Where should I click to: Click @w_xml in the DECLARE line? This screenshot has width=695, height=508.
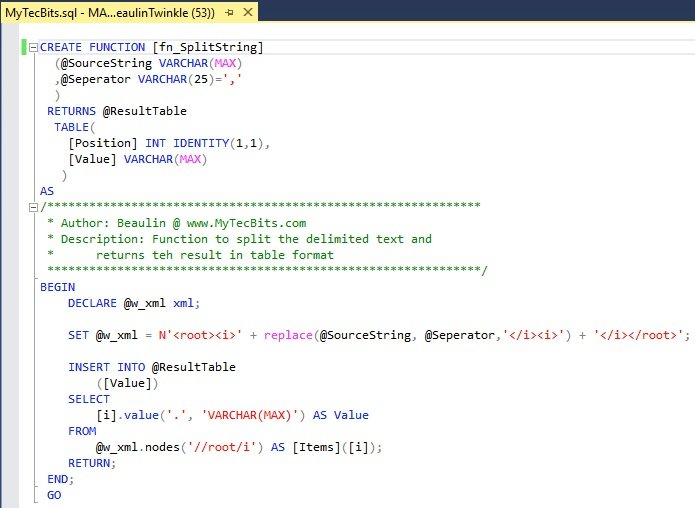144,303
